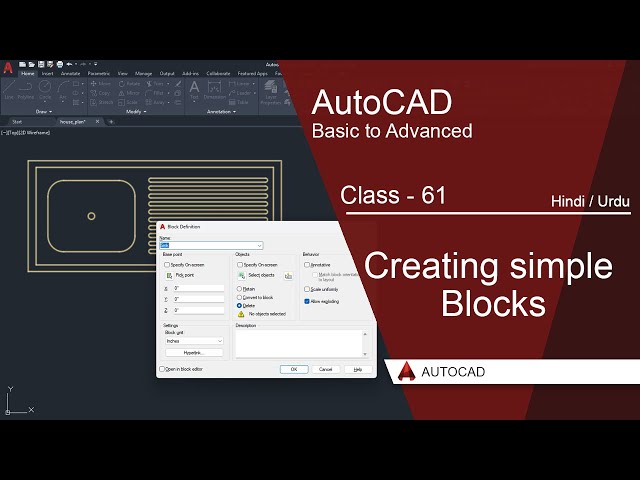Click the Save quick access icon
Screen dimensions: 640x480
(41, 64)
